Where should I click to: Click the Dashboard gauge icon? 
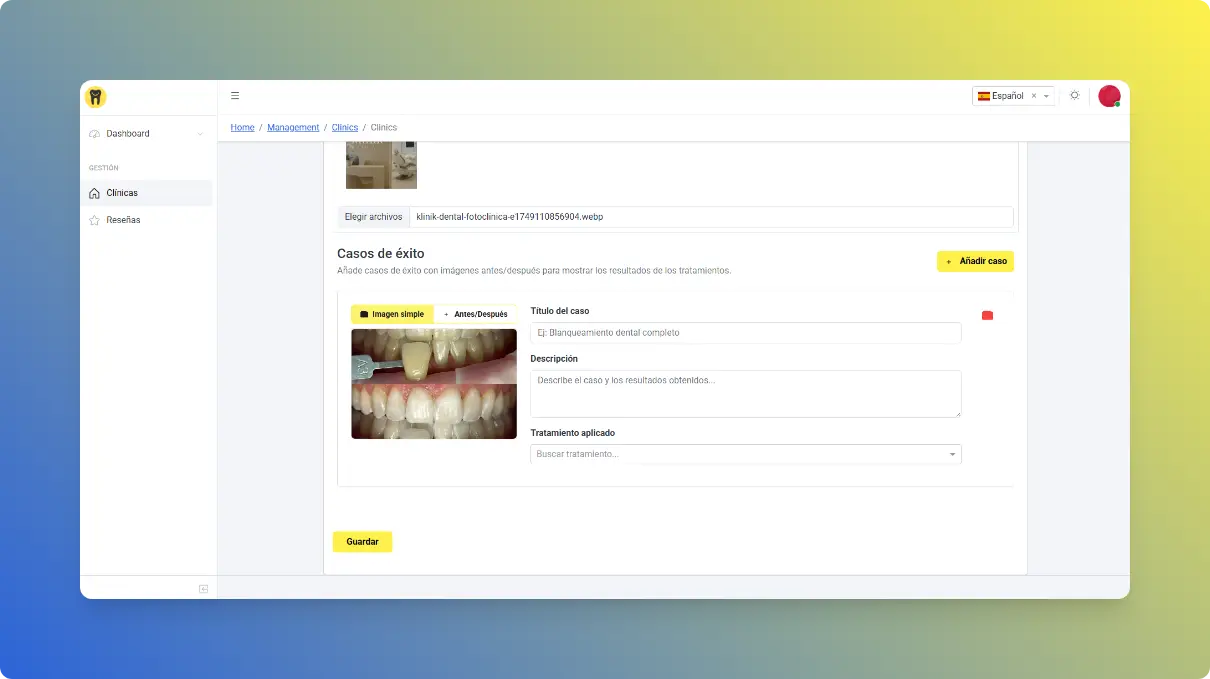point(94,134)
